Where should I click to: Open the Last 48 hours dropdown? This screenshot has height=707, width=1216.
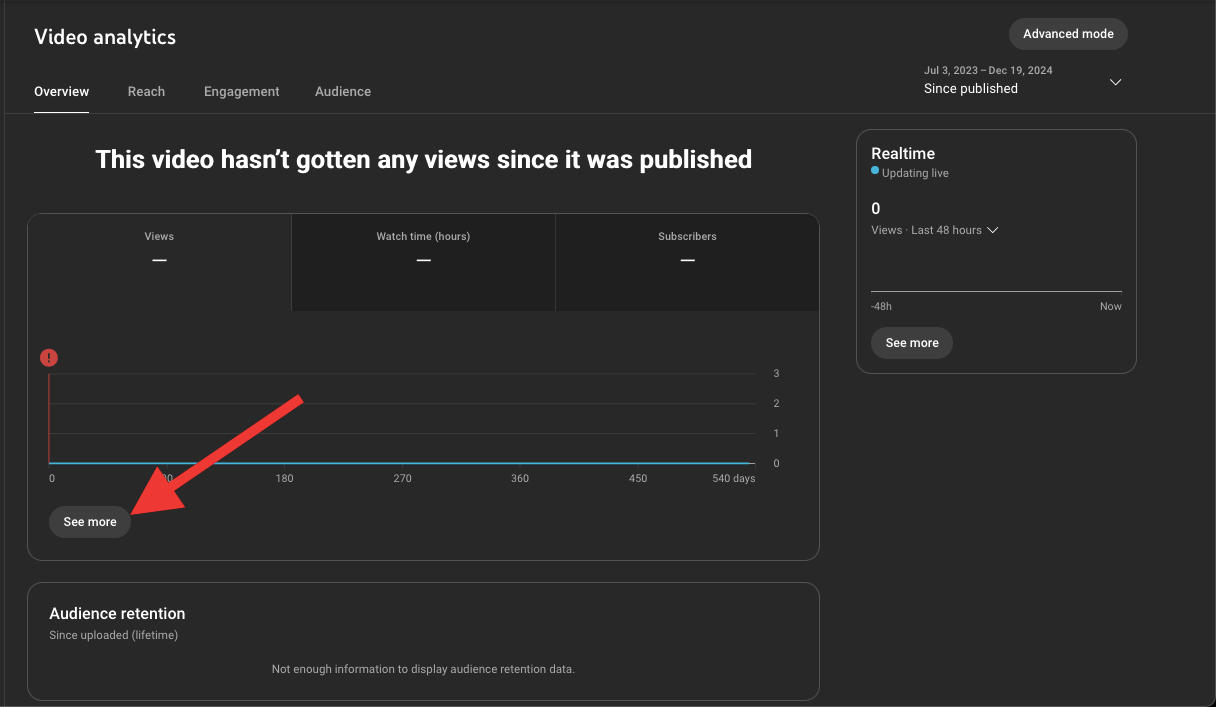click(991, 229)
